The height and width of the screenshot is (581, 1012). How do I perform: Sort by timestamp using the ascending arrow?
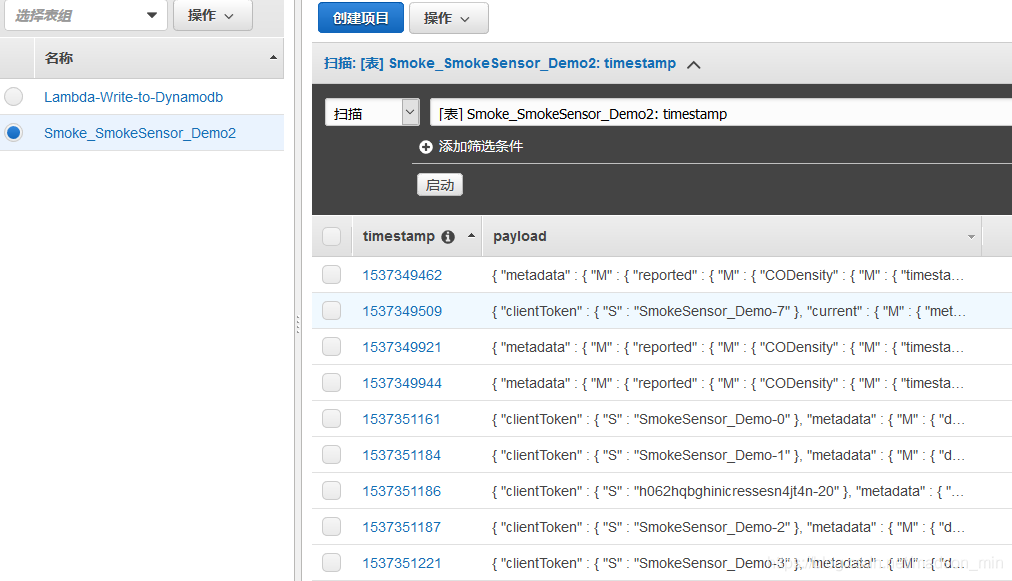point(471,236)
